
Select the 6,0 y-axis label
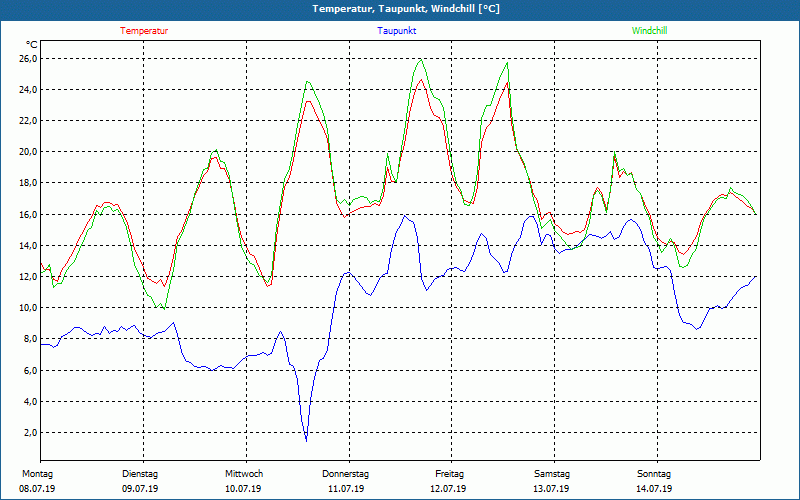click(x=30, y=370)
